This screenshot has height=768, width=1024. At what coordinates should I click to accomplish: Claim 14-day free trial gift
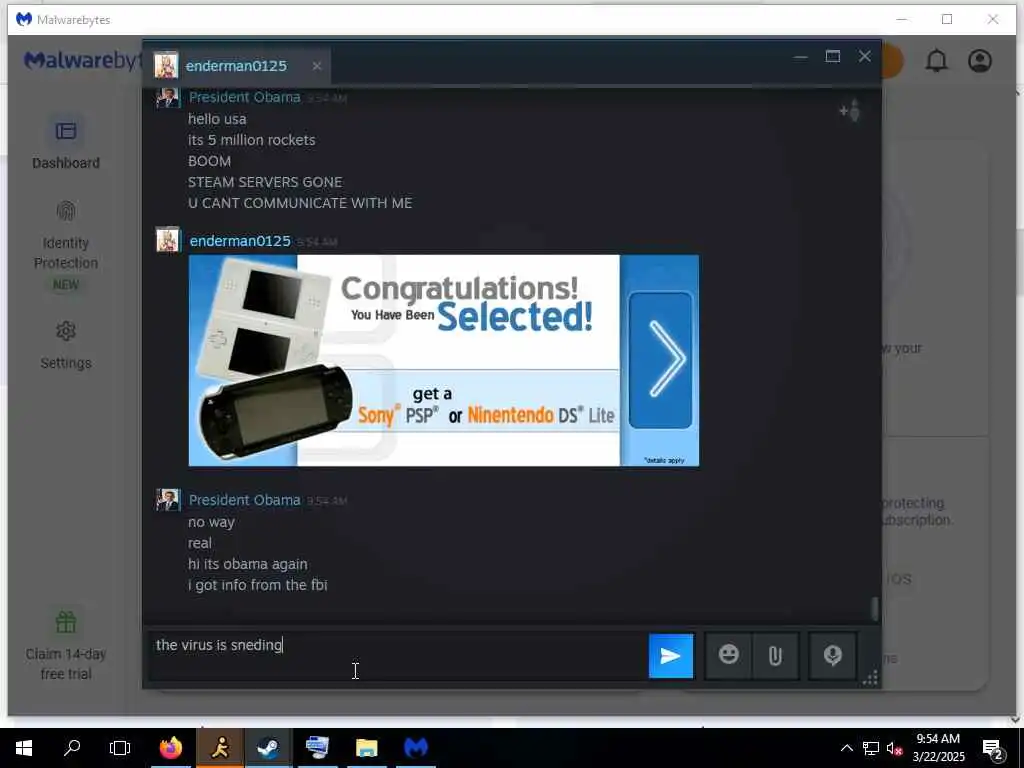(65, 645)
